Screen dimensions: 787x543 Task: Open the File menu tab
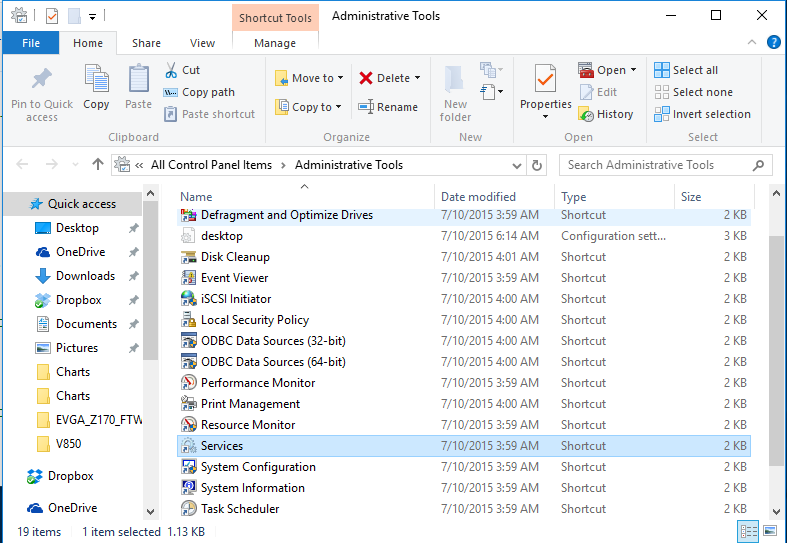point(31,43)
